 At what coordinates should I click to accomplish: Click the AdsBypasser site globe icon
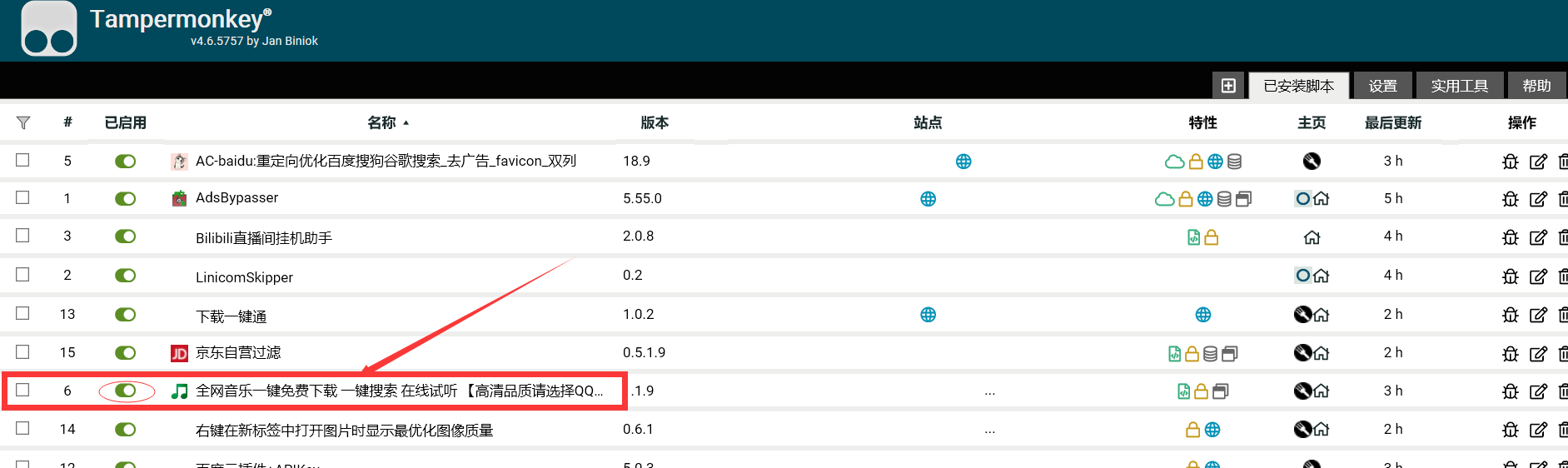[928, 199]
